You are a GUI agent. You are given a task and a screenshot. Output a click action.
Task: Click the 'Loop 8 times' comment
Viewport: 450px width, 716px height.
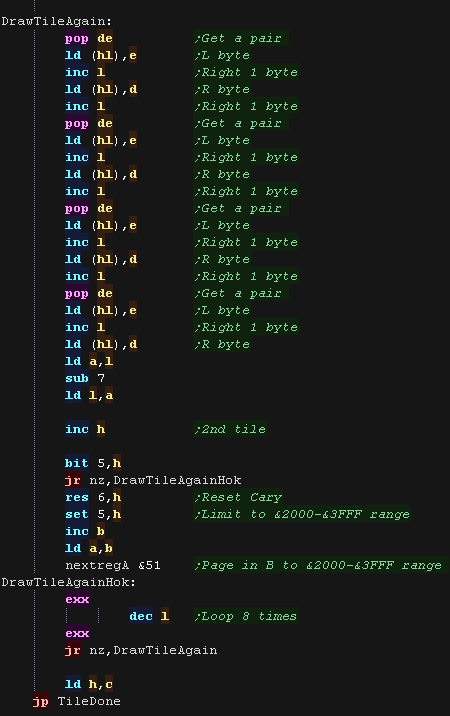click(246, 616)
